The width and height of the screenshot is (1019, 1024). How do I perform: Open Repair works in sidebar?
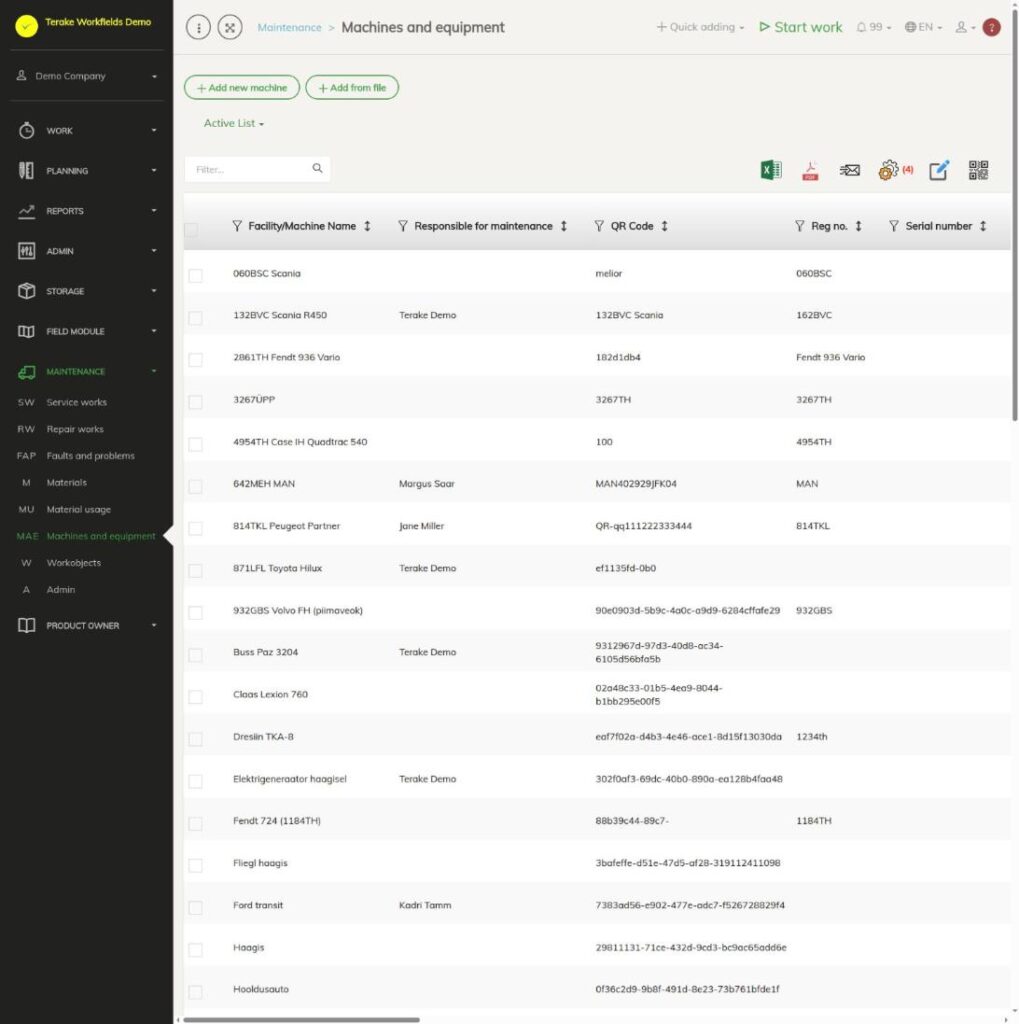click(75, 429)
